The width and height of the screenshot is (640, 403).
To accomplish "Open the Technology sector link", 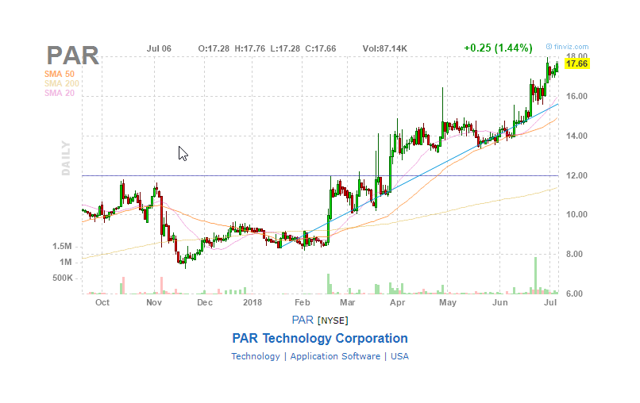I will (256, 356).
